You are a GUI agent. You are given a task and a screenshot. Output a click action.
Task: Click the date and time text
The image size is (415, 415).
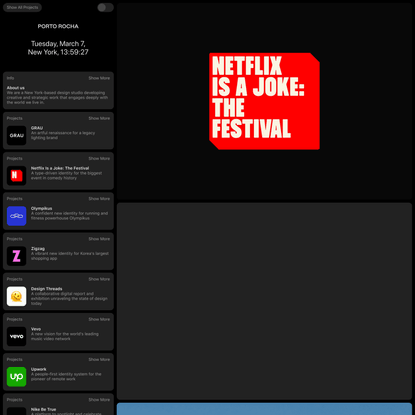58,48
